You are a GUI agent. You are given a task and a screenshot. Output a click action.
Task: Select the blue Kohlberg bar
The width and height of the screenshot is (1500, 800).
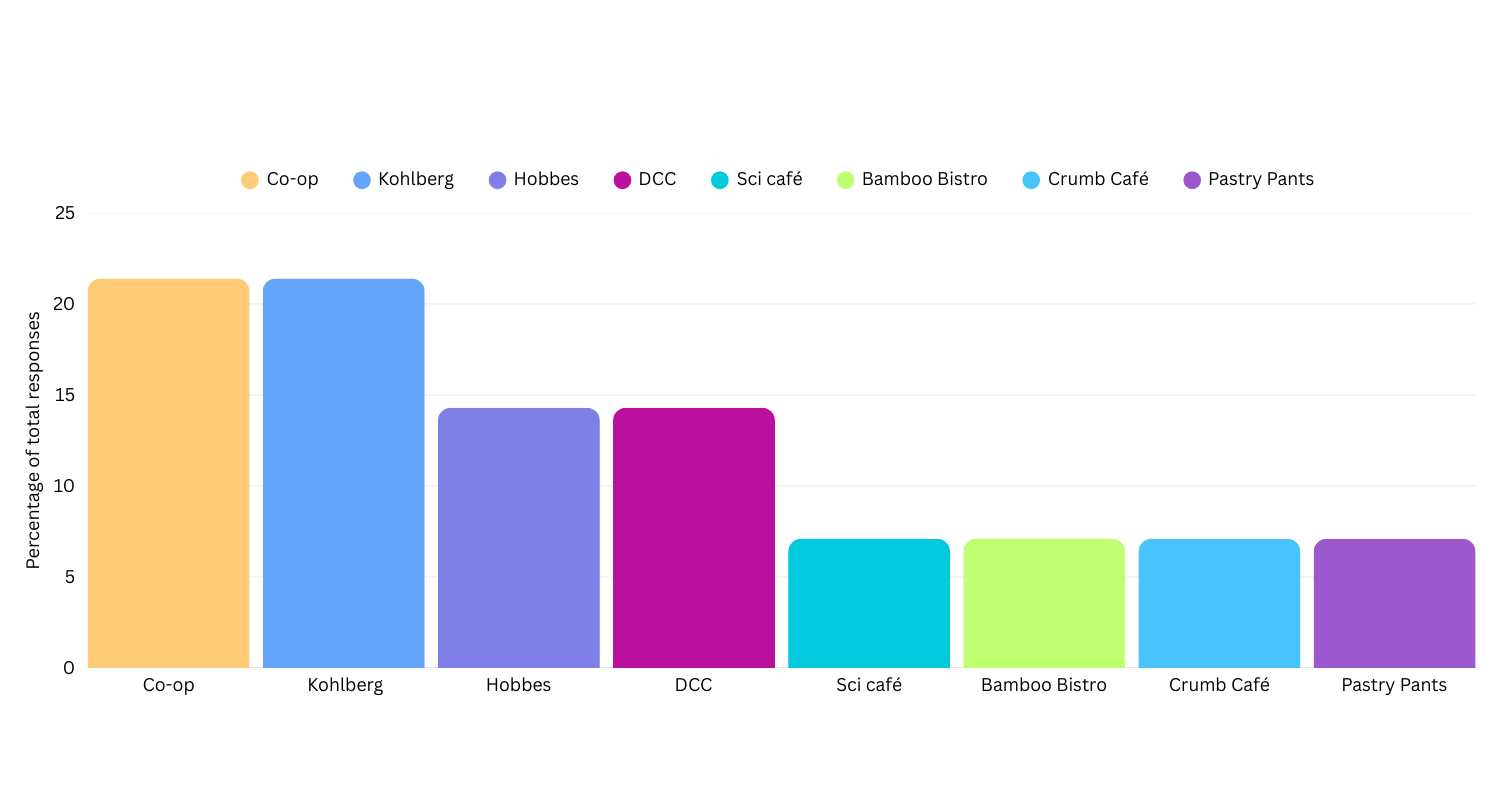(344, 473)
